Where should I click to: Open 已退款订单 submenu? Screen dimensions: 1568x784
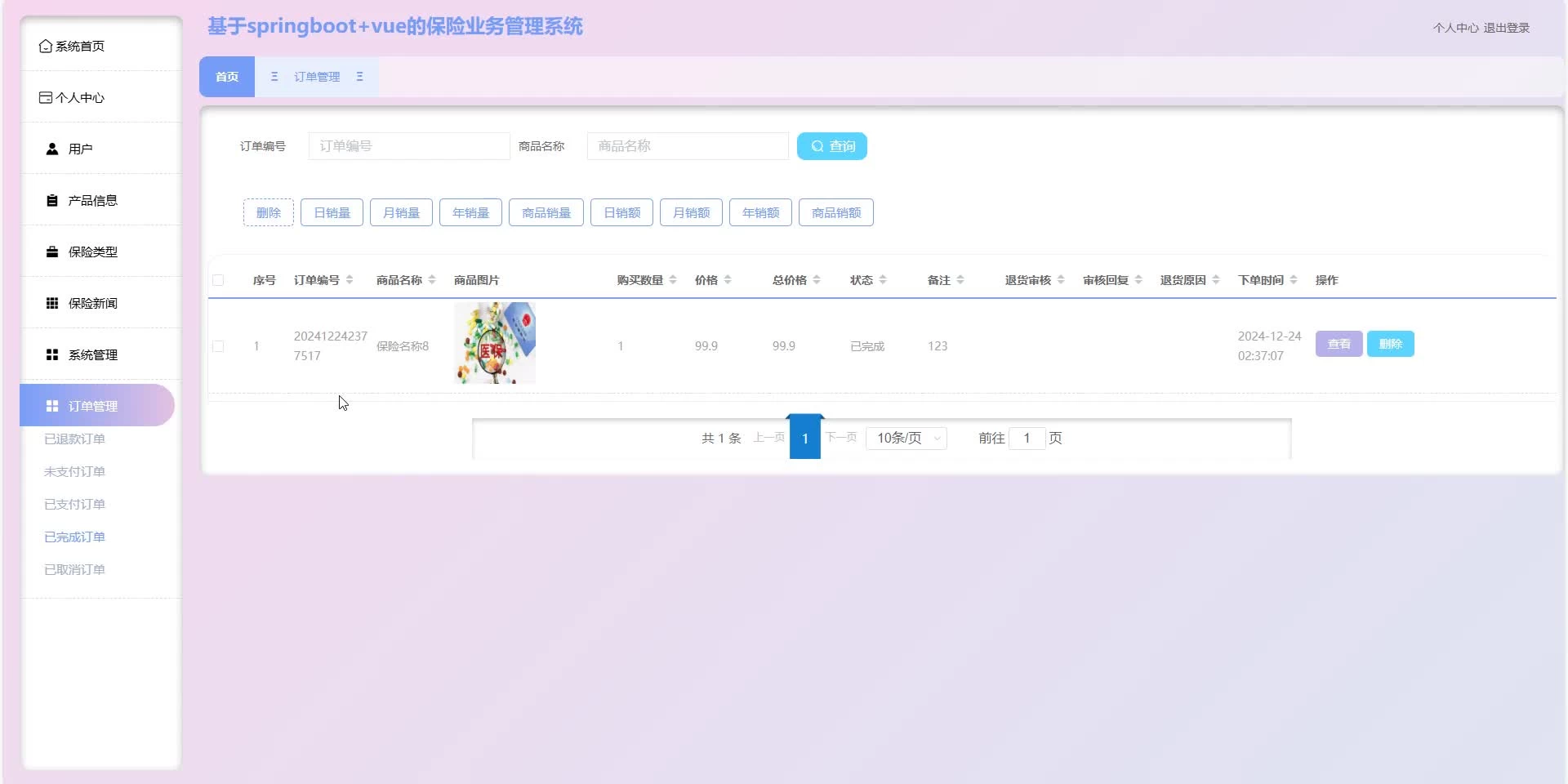[74, 439]
